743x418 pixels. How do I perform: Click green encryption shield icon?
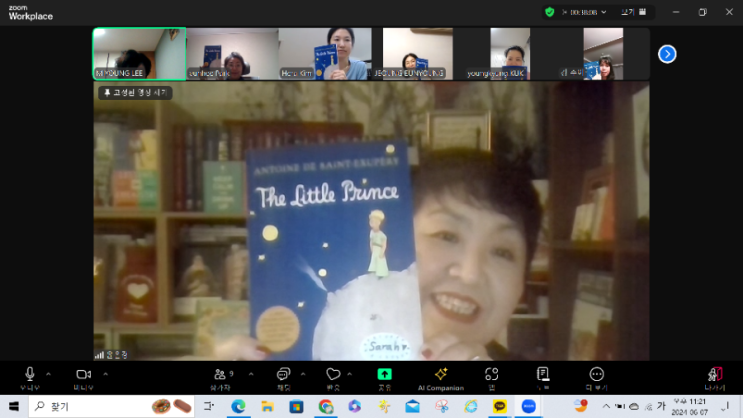click(x=550, y=12)
